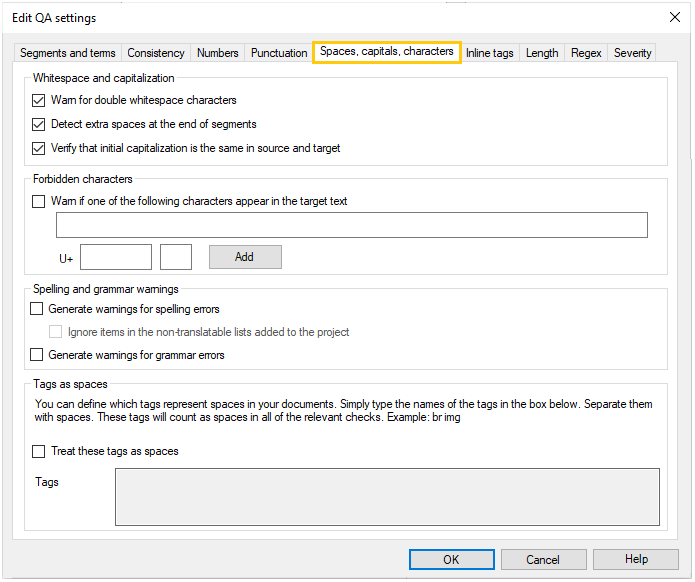Disable Verify initial capitalization check
This screenshot has width=695, height=582.
39,148
